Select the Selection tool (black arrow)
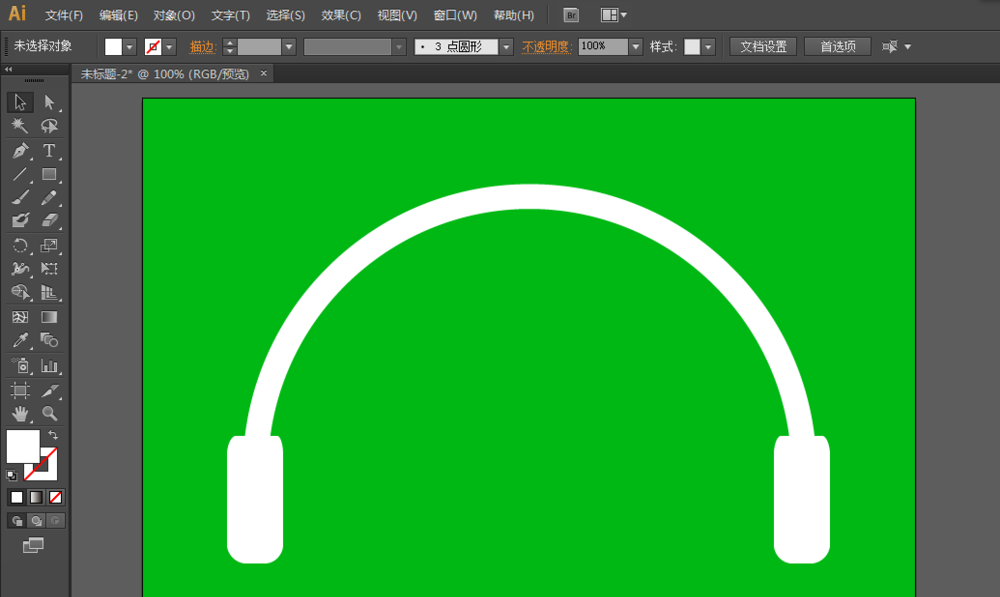 coord(20,102)
